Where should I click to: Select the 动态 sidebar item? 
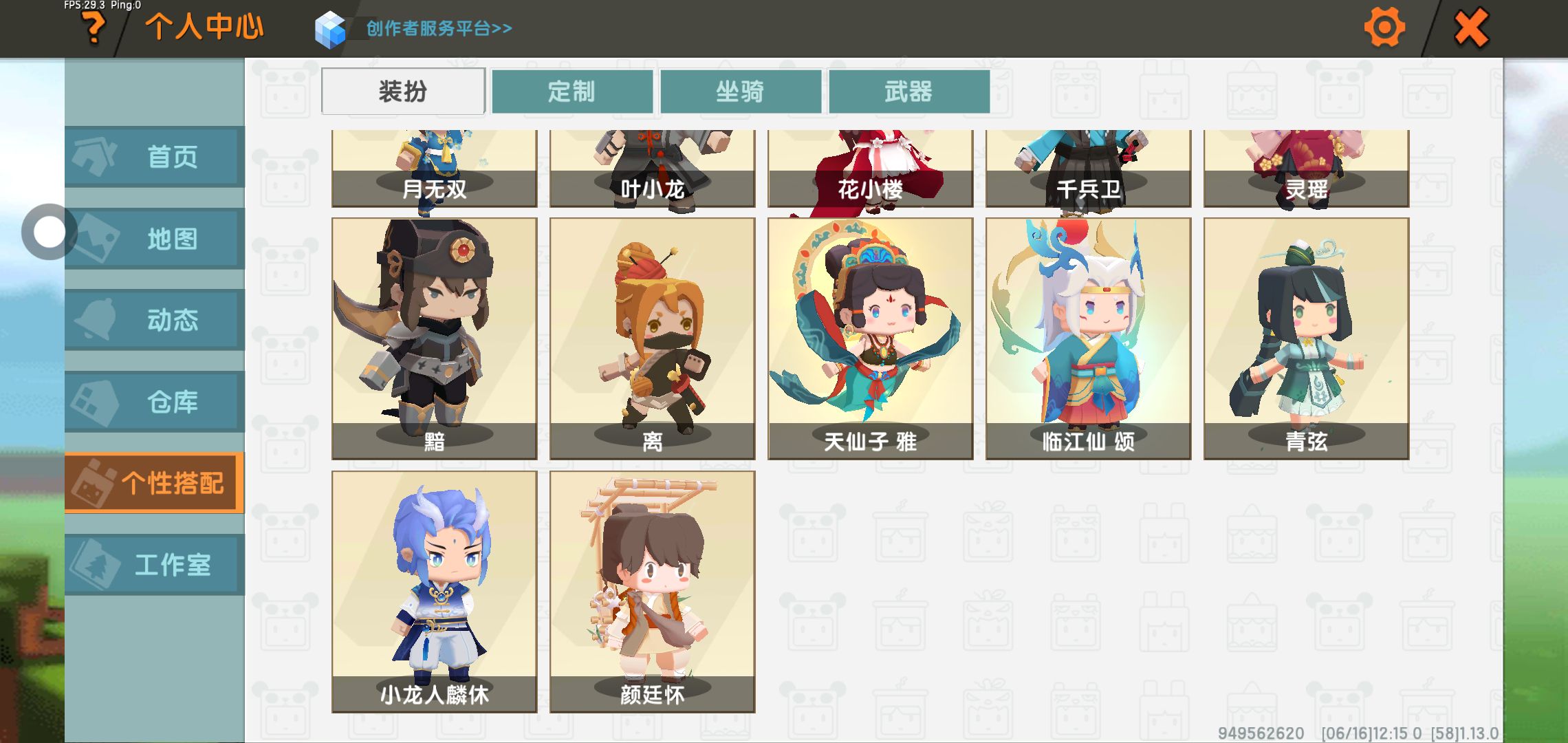click(x=154, y=320)
